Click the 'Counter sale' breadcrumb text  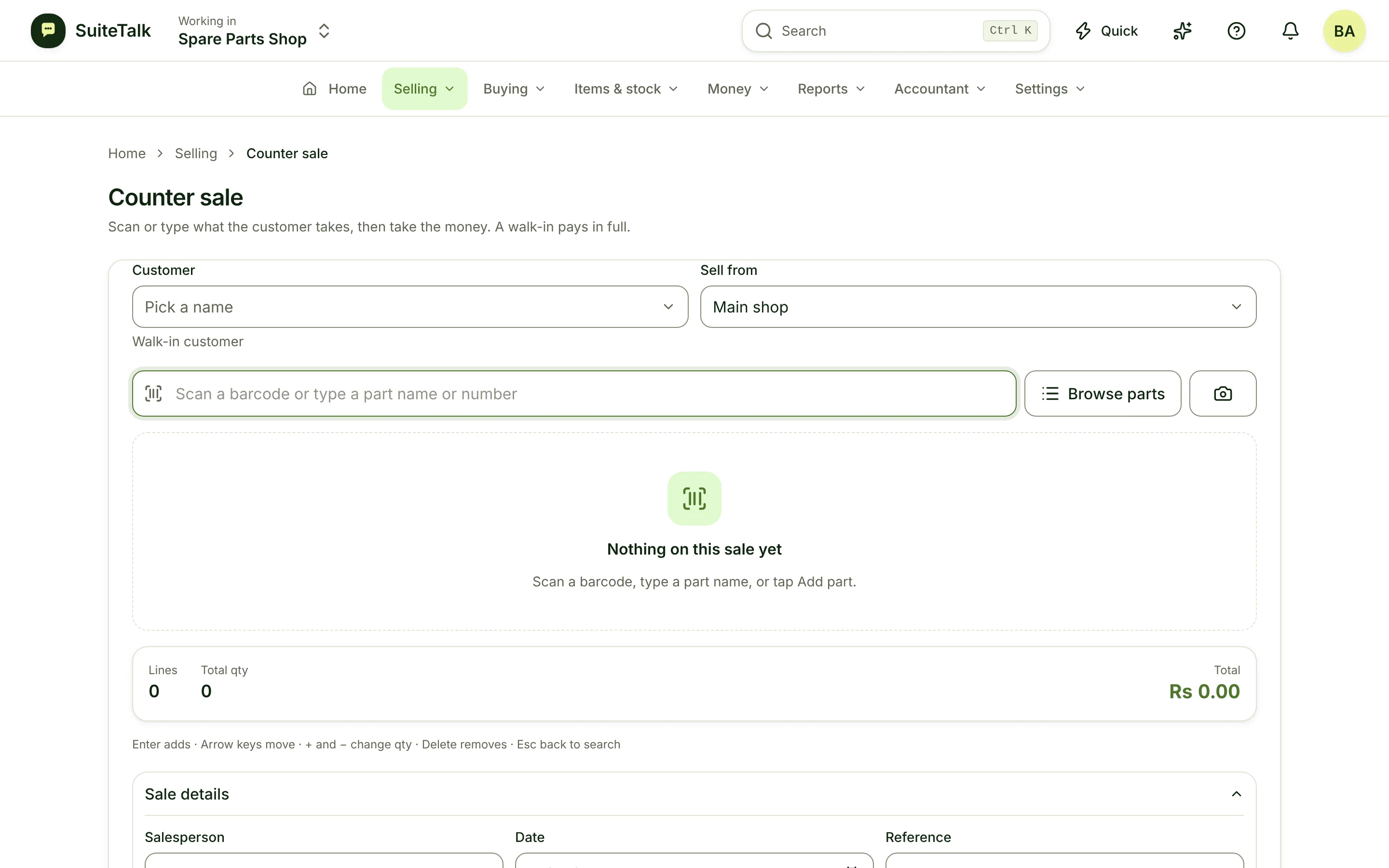pos(287,153)
